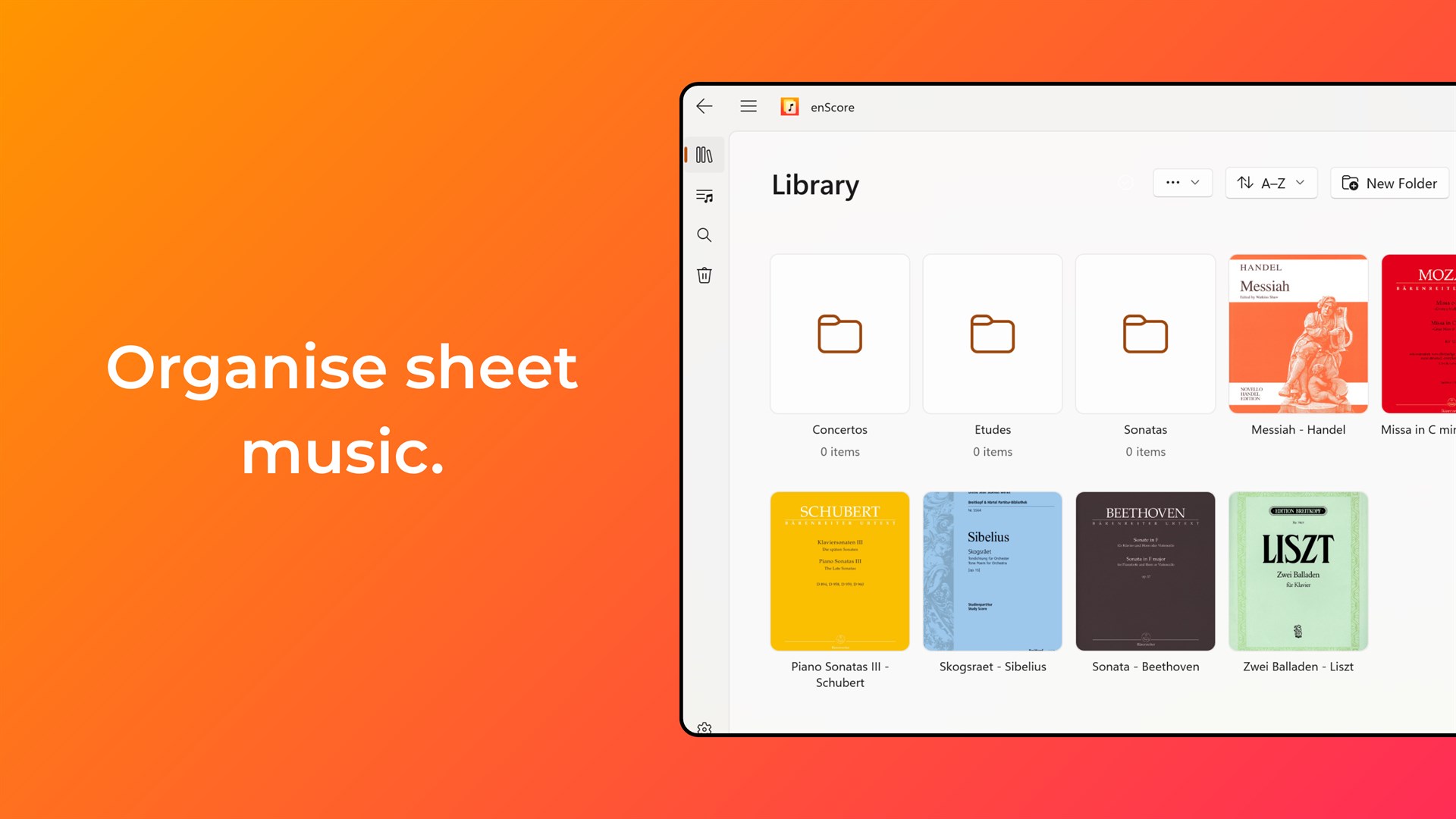This screenshot has height=819, width=1456.
Task: Expand the three-dots more options dropdown
Action: tap(1182, 183)
